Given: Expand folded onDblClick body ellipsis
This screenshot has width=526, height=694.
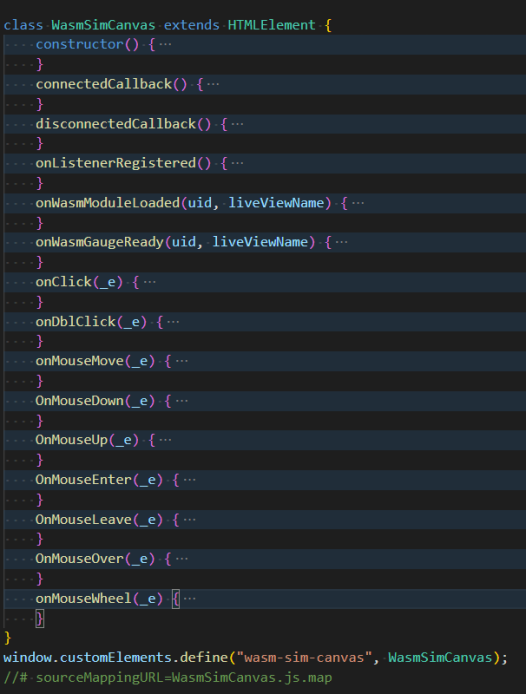Looking at the screenshot, I should click(173, 322).
